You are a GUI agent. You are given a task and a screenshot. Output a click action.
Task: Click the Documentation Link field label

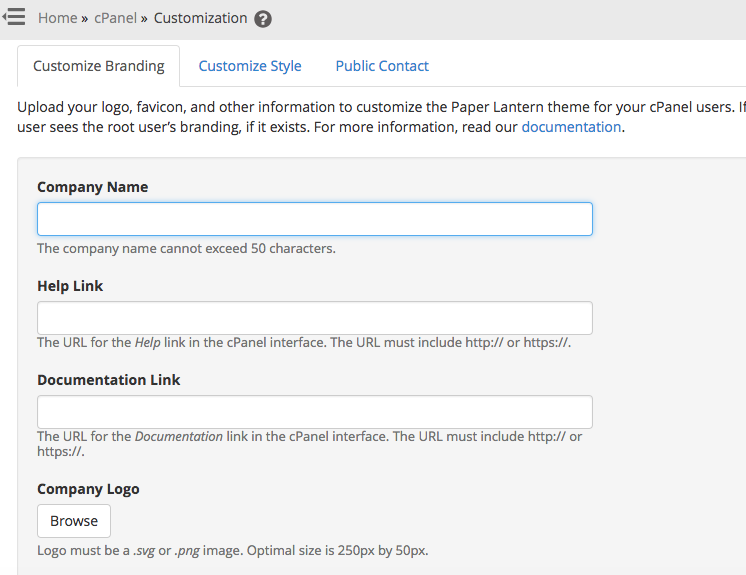109,380
